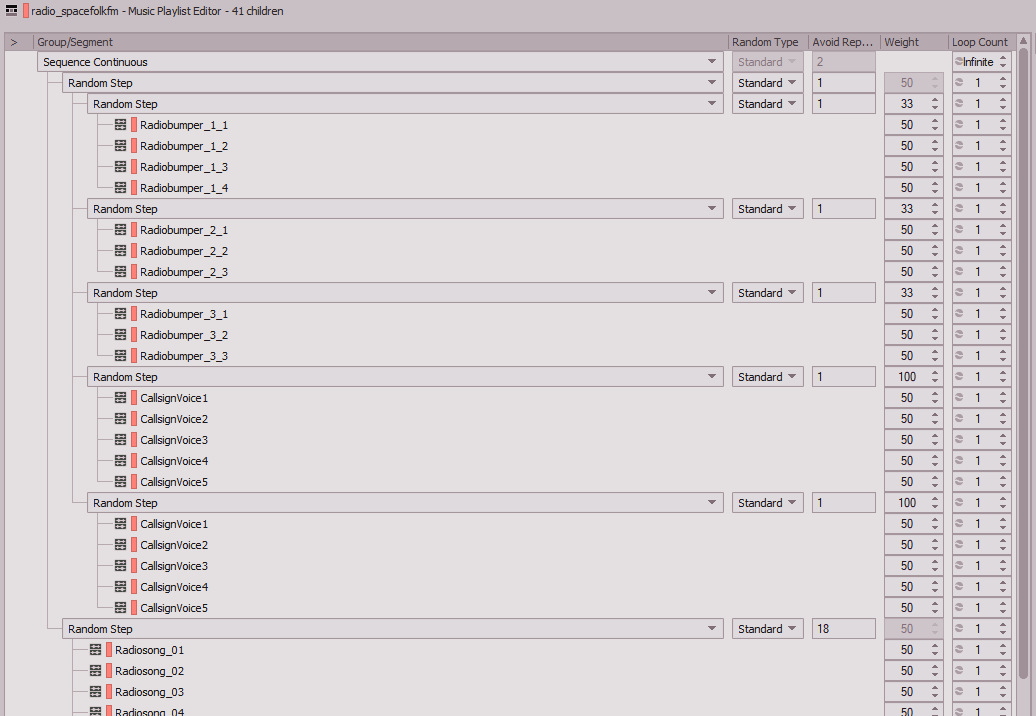Viewport: 1036px width, 716px height.
Task: Open Random Type dropdown for Radiobumper_3 group
Action: (x=767, y=293)
